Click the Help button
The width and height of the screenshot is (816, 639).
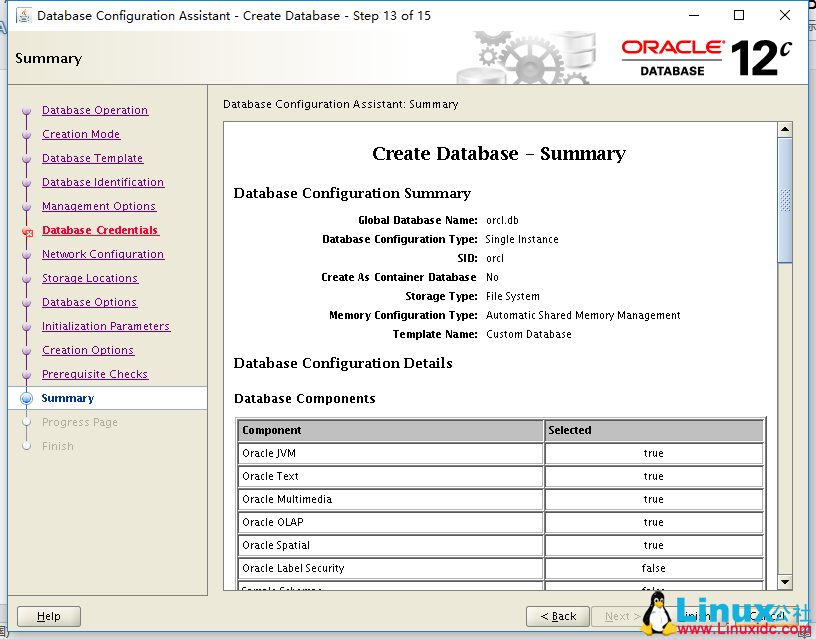click(x=48, y=616)
